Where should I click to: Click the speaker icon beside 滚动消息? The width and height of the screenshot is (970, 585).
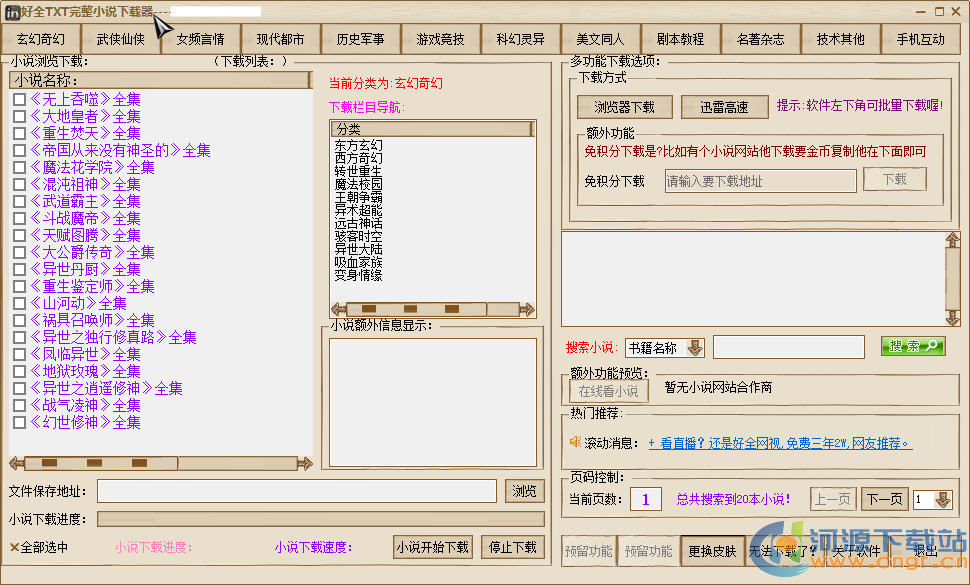575,441
